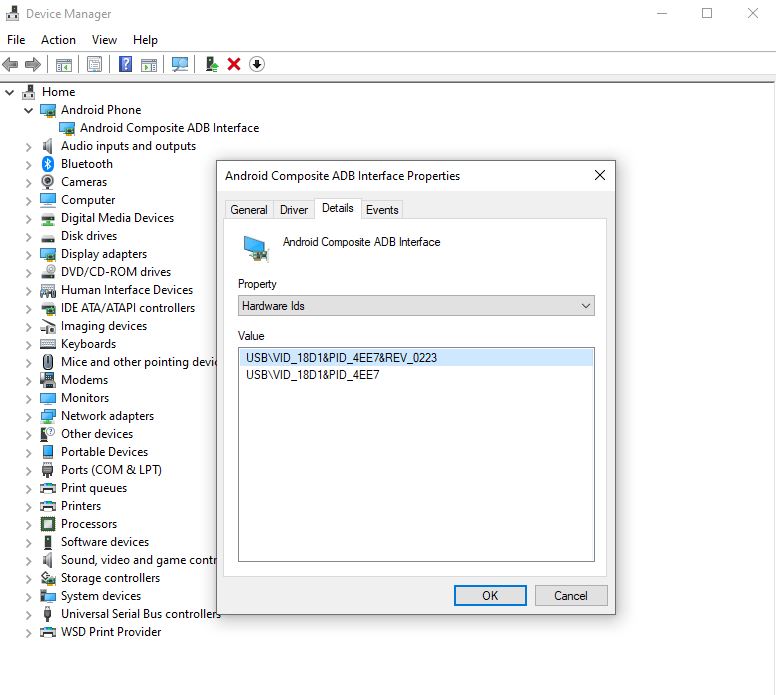The image size is (776, 695).
Task: Select Android Composite ADB Interface tree item
Action: [x=170, y=128]
